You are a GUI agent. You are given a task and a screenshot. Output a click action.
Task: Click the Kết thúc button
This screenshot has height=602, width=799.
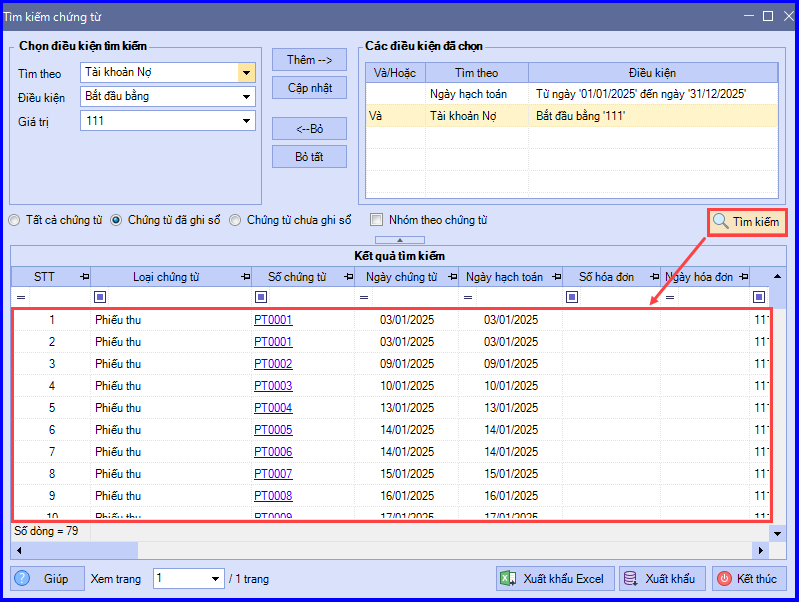pyautogui.click(x=749, y=579)
